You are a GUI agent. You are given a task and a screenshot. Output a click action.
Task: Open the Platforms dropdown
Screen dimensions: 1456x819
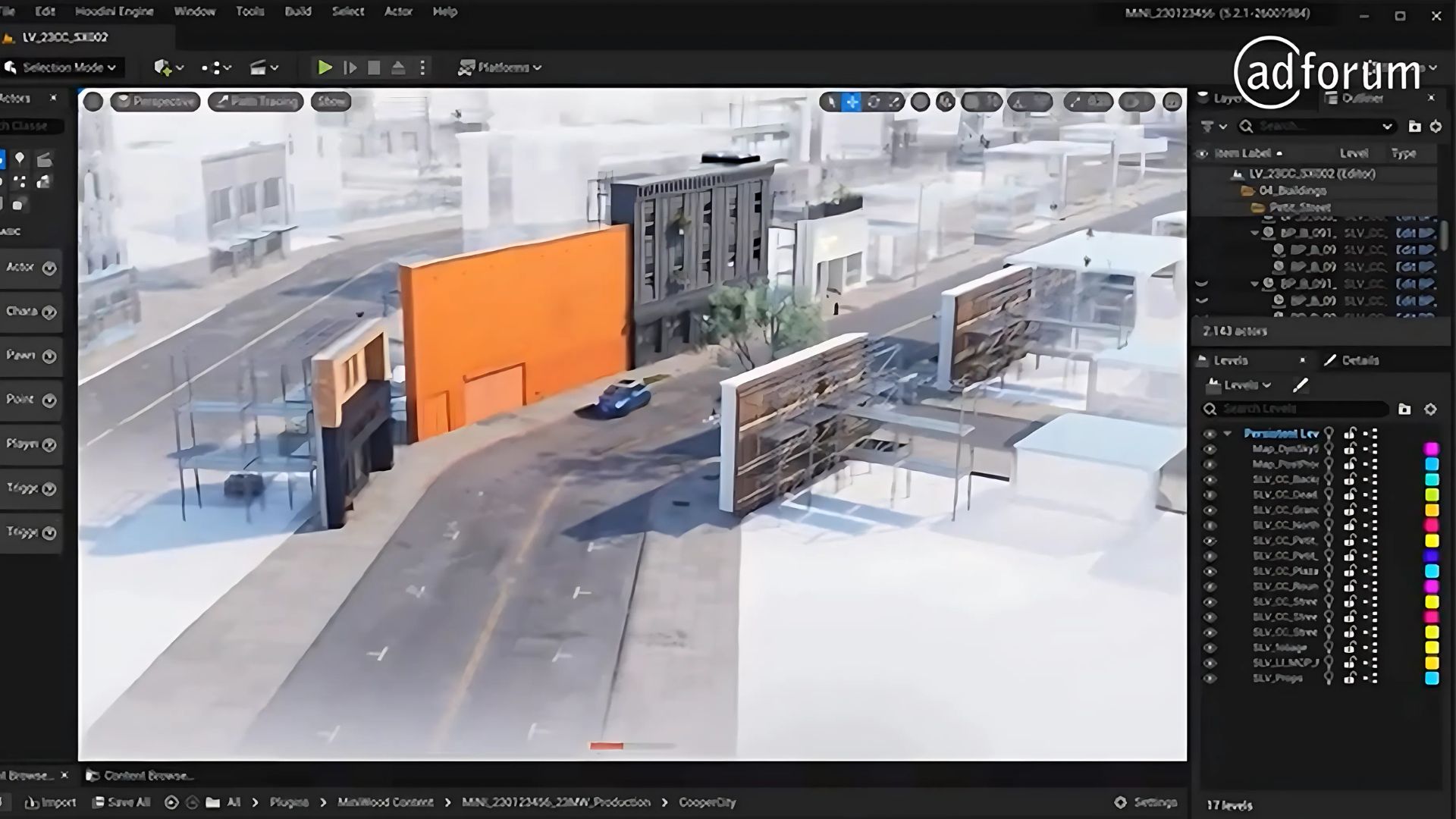(x=500, y=67)
